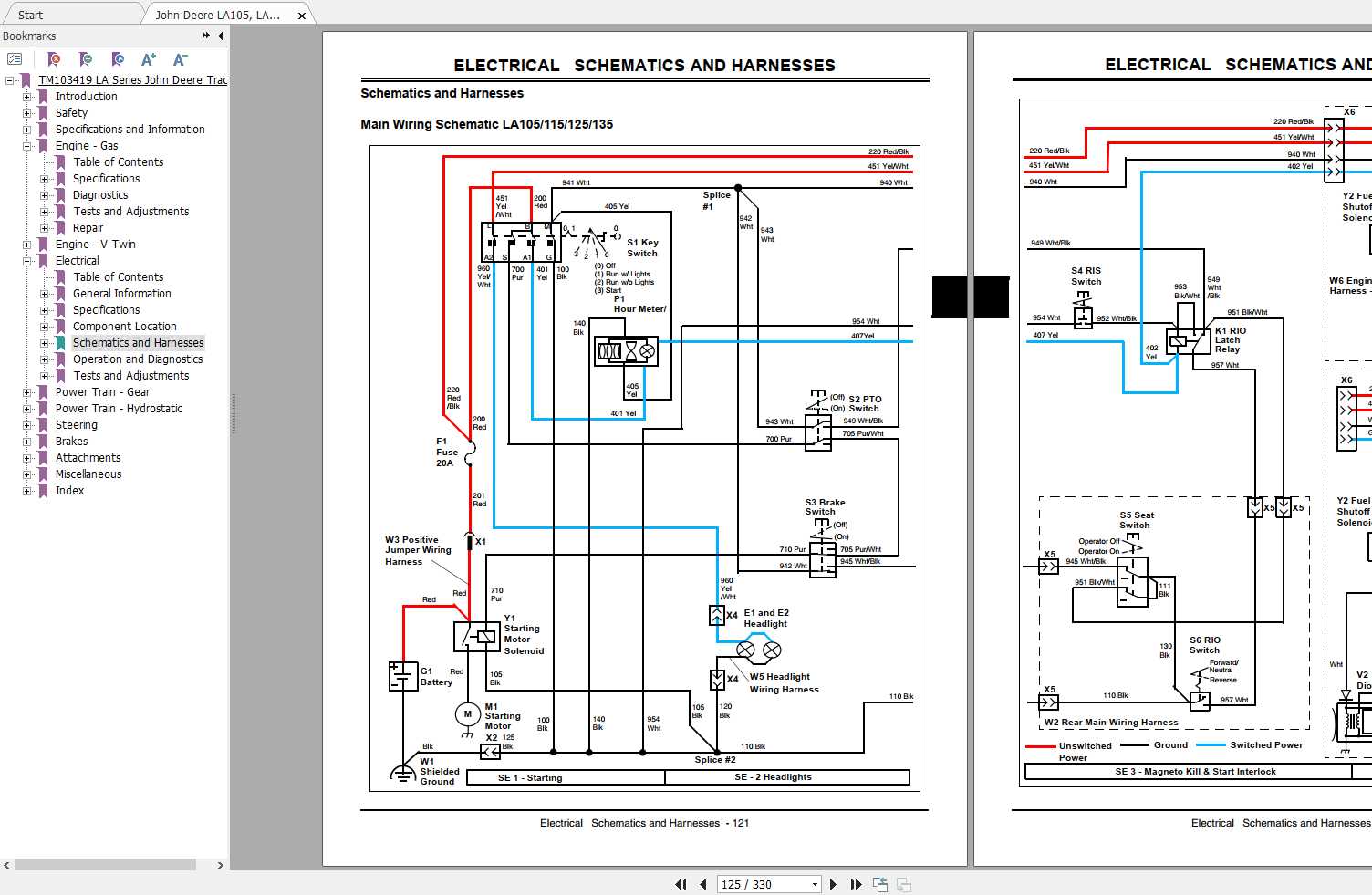Click the add new bookmark icon
This screenshot has height=895, width=1372.
[x=86, y=59]
